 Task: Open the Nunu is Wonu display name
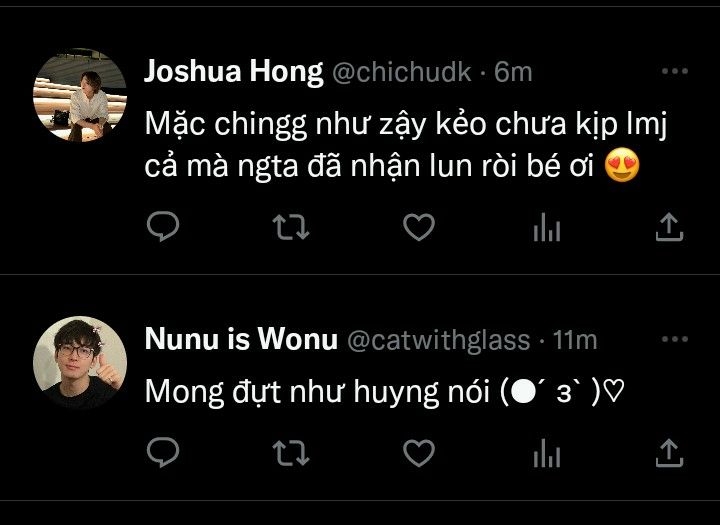[x=241, y=339]
